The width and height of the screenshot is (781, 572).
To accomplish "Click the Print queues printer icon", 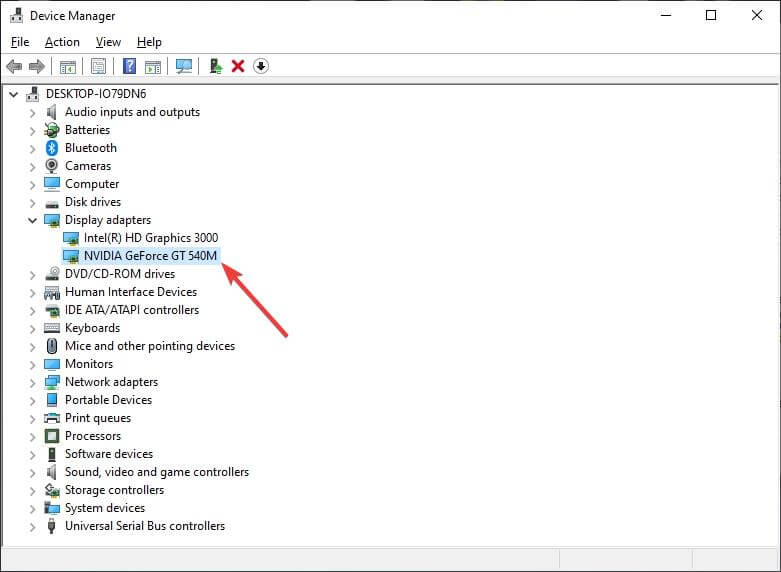I will pos(52,418).
